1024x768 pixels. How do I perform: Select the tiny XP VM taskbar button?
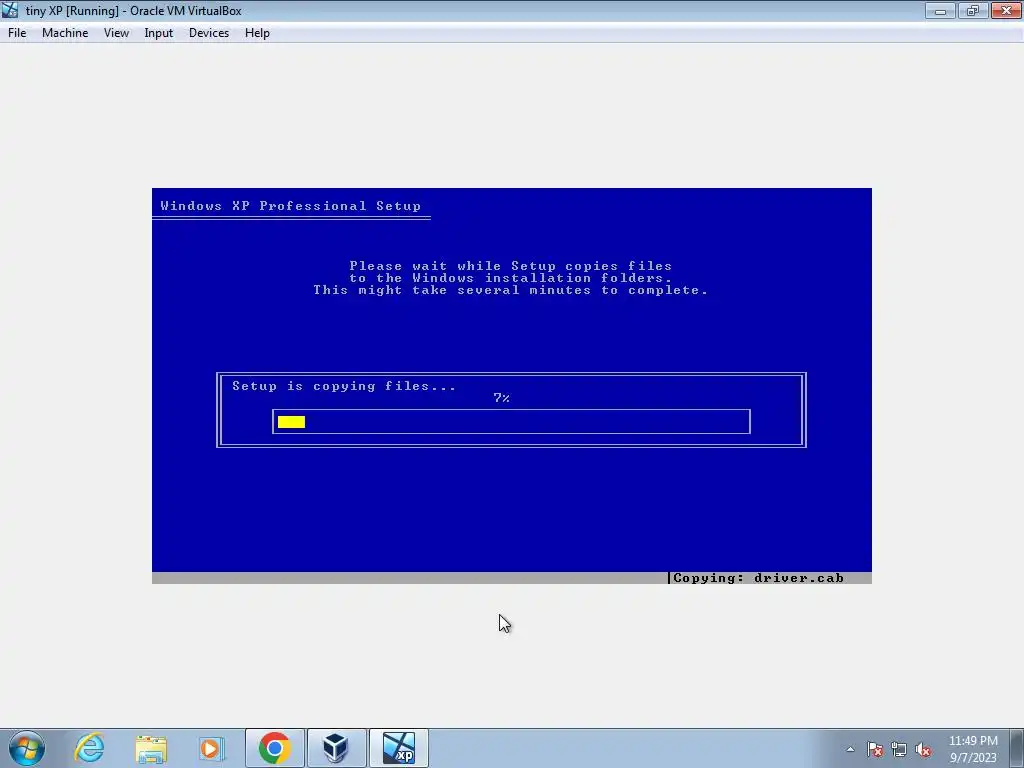tap(399, 748)
